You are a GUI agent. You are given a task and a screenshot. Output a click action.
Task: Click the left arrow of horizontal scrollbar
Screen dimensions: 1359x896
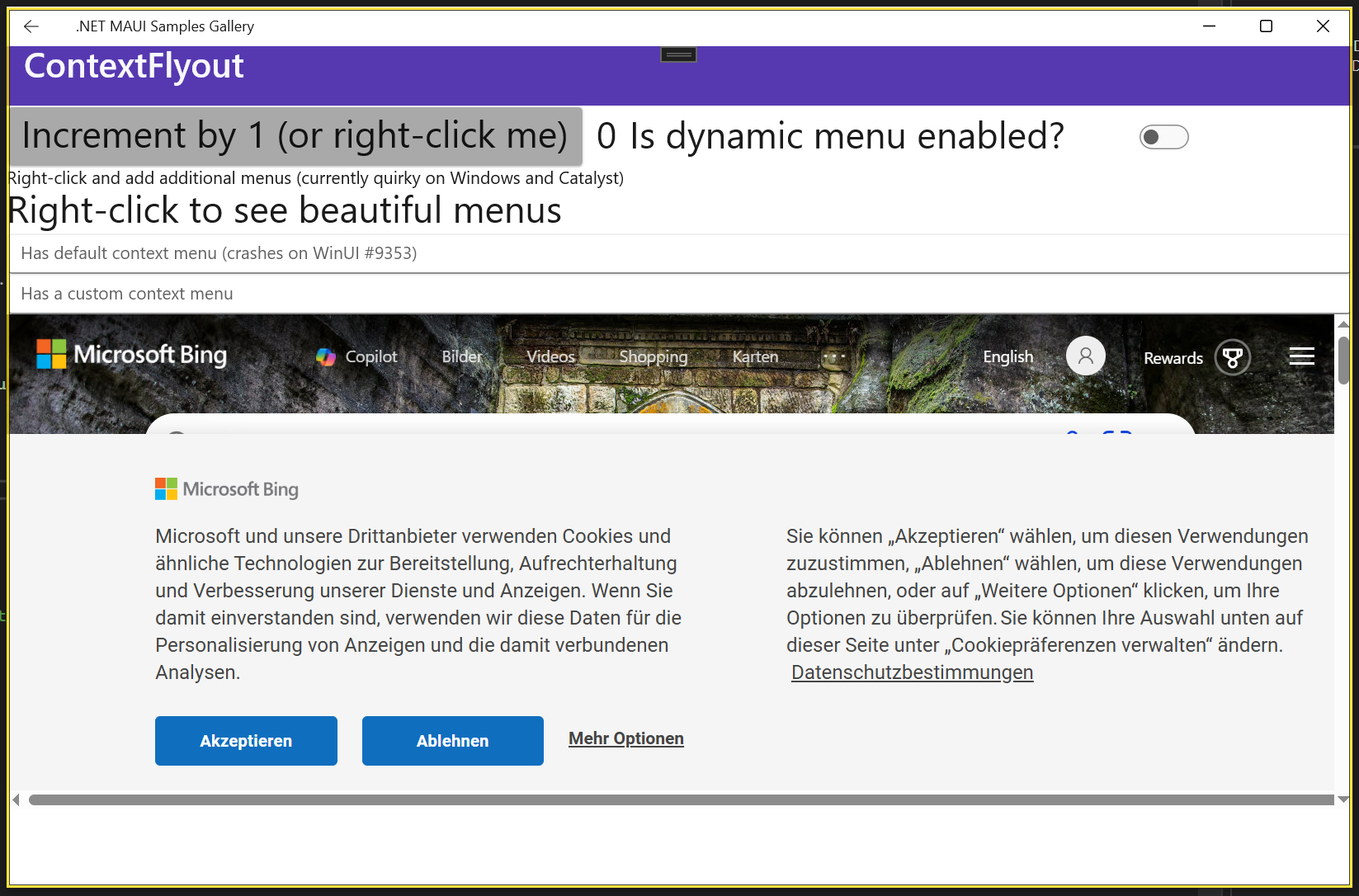click(16, 799)
